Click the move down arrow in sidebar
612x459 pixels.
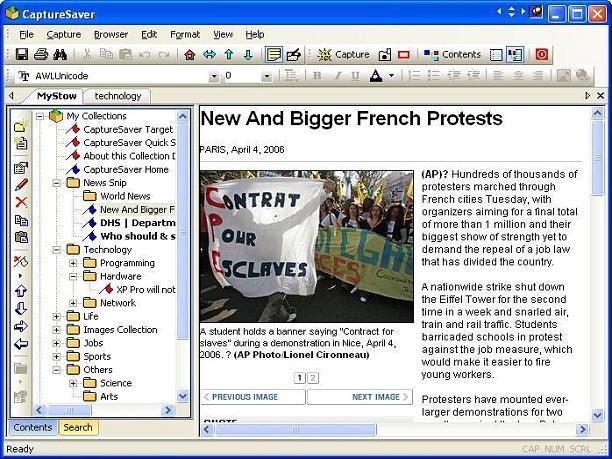pos(21,308)
